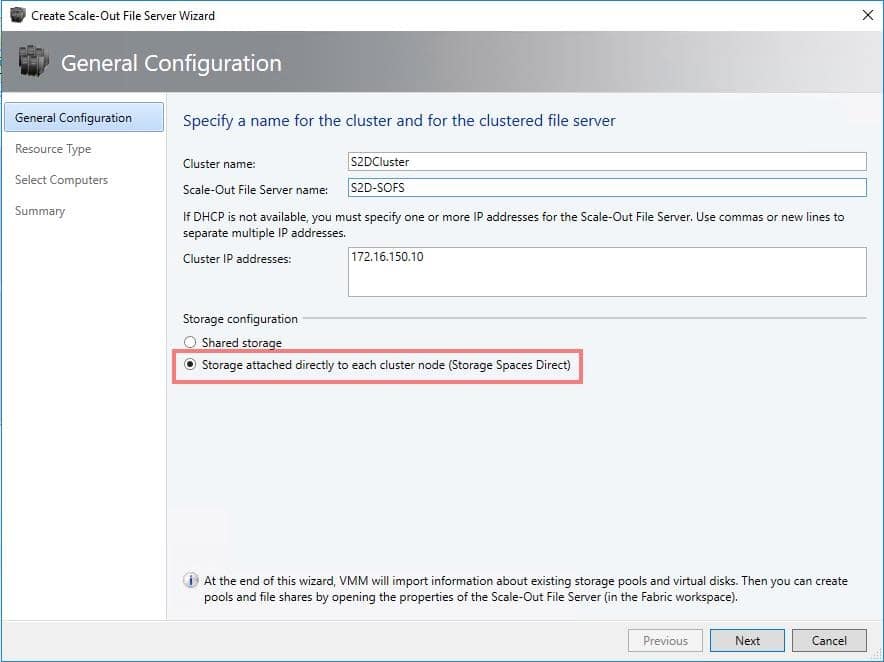This screenshot has width=884, height=662.
Task: Click the Cluster IP addresses label
Action: tap(237, 259)
